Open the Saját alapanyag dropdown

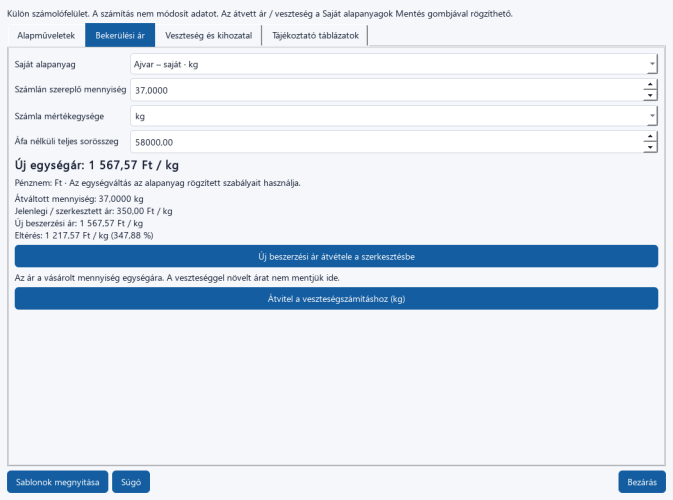point(394,64)
